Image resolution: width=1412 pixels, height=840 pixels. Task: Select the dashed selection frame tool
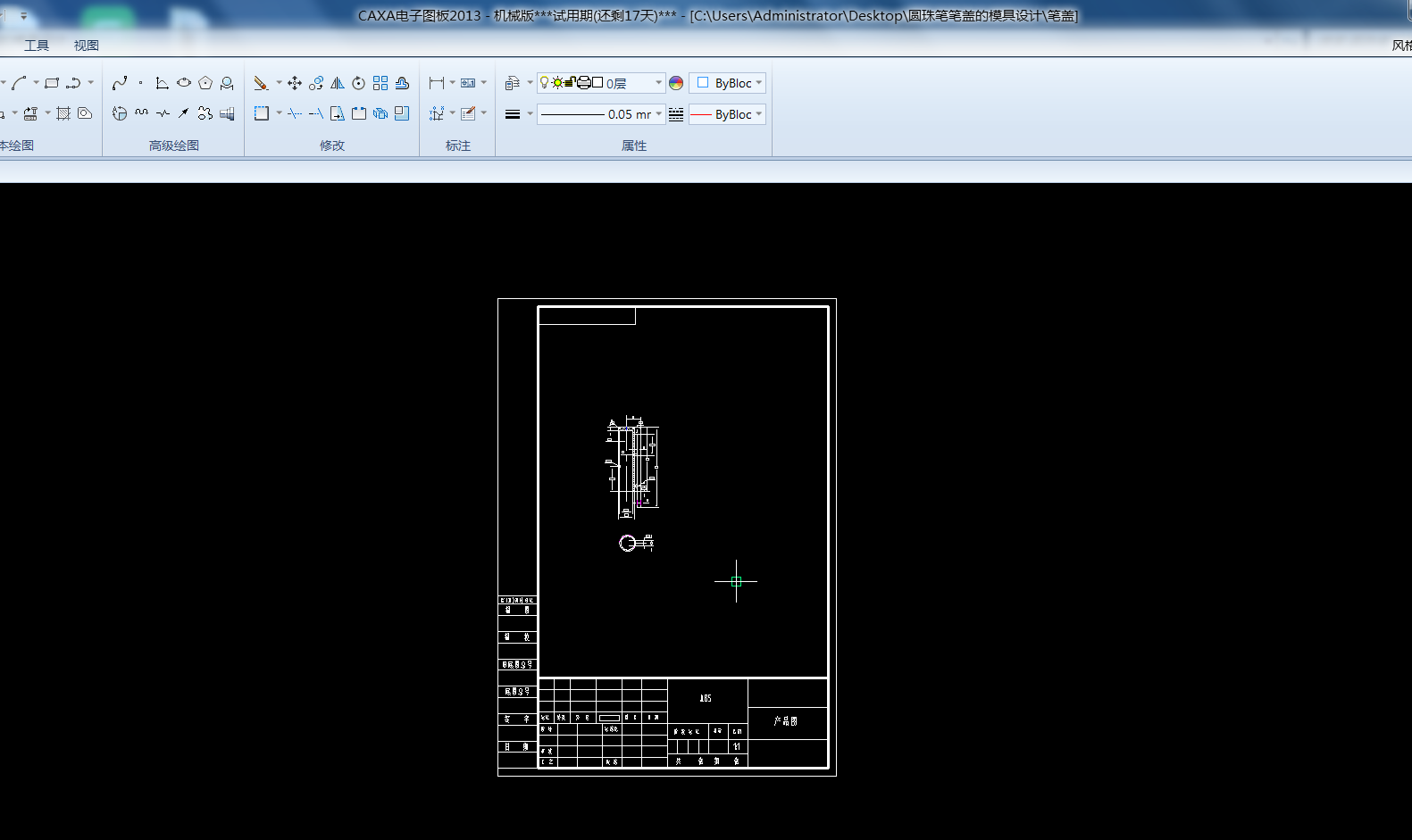point(261,113)
